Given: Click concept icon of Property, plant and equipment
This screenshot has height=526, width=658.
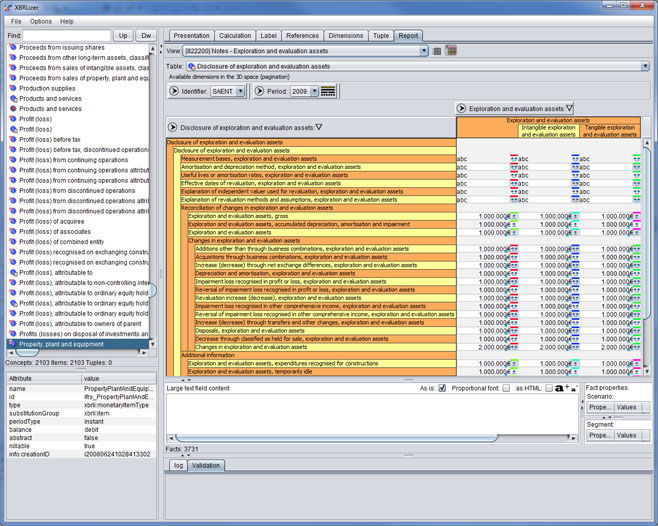Looking at the screenshot, I should point(13,344).
